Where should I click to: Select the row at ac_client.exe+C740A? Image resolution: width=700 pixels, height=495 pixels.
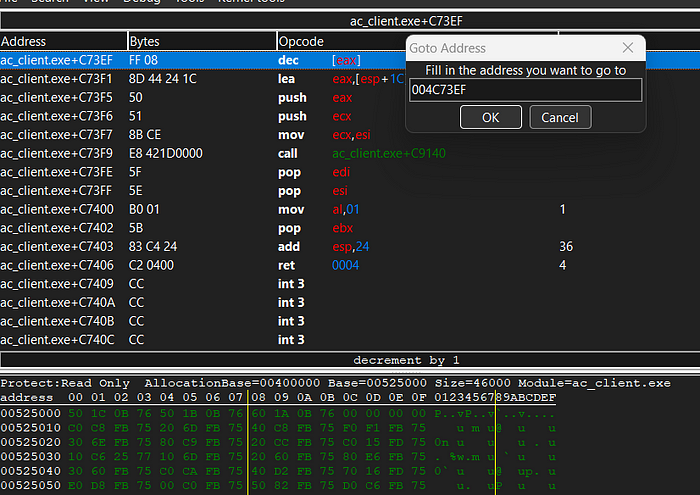pos(350,303)
